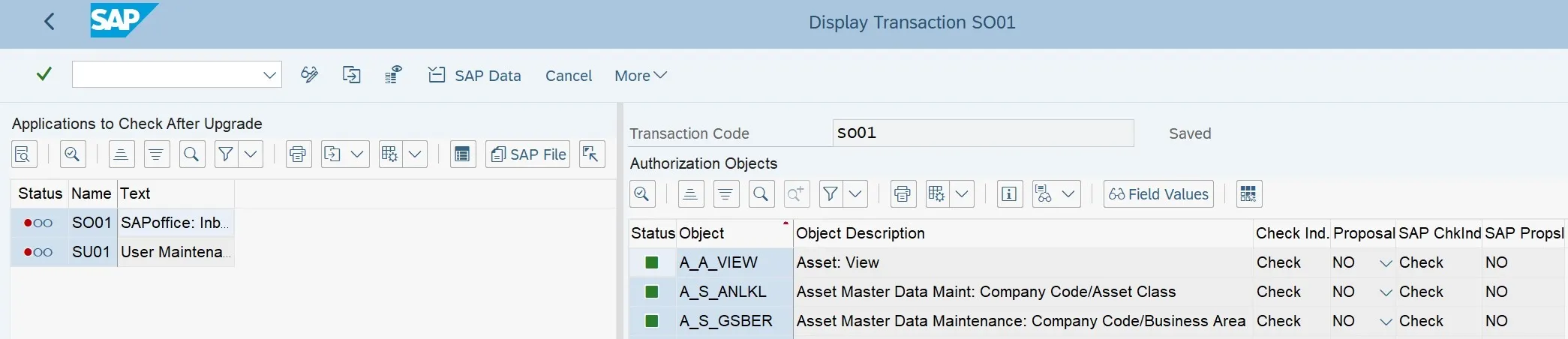Image resolution: width=1568 pixels, height=339 pixels.
Task: Click the print icon in Applications toolbar
Action: tap(299, 154)
